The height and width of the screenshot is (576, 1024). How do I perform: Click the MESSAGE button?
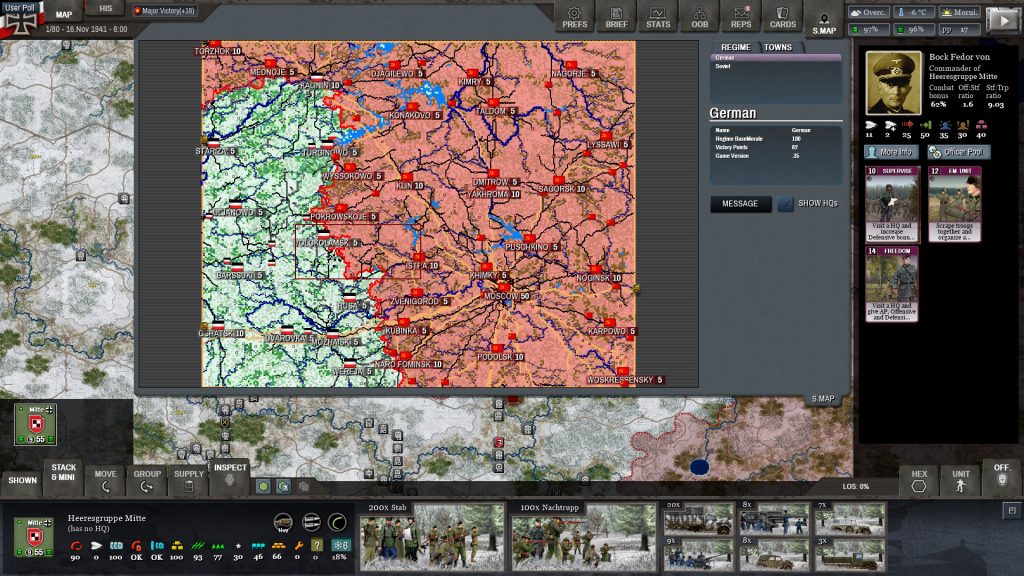(740, 204)
